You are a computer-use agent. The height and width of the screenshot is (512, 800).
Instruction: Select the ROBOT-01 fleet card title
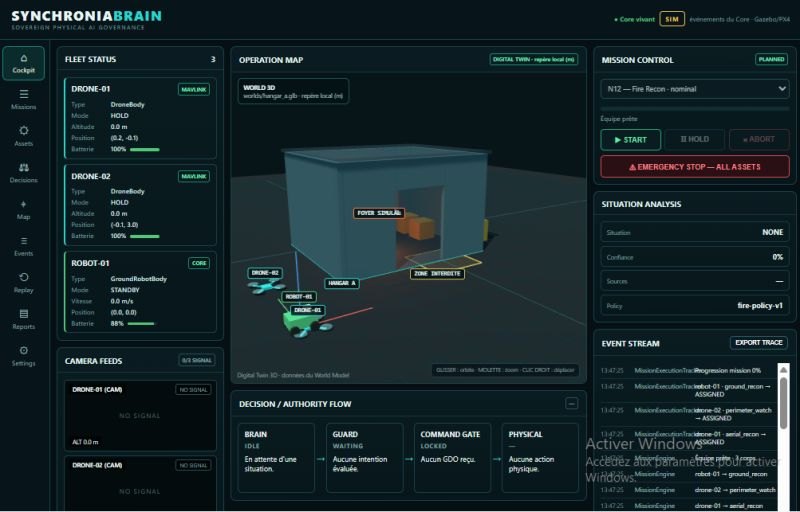90,263
